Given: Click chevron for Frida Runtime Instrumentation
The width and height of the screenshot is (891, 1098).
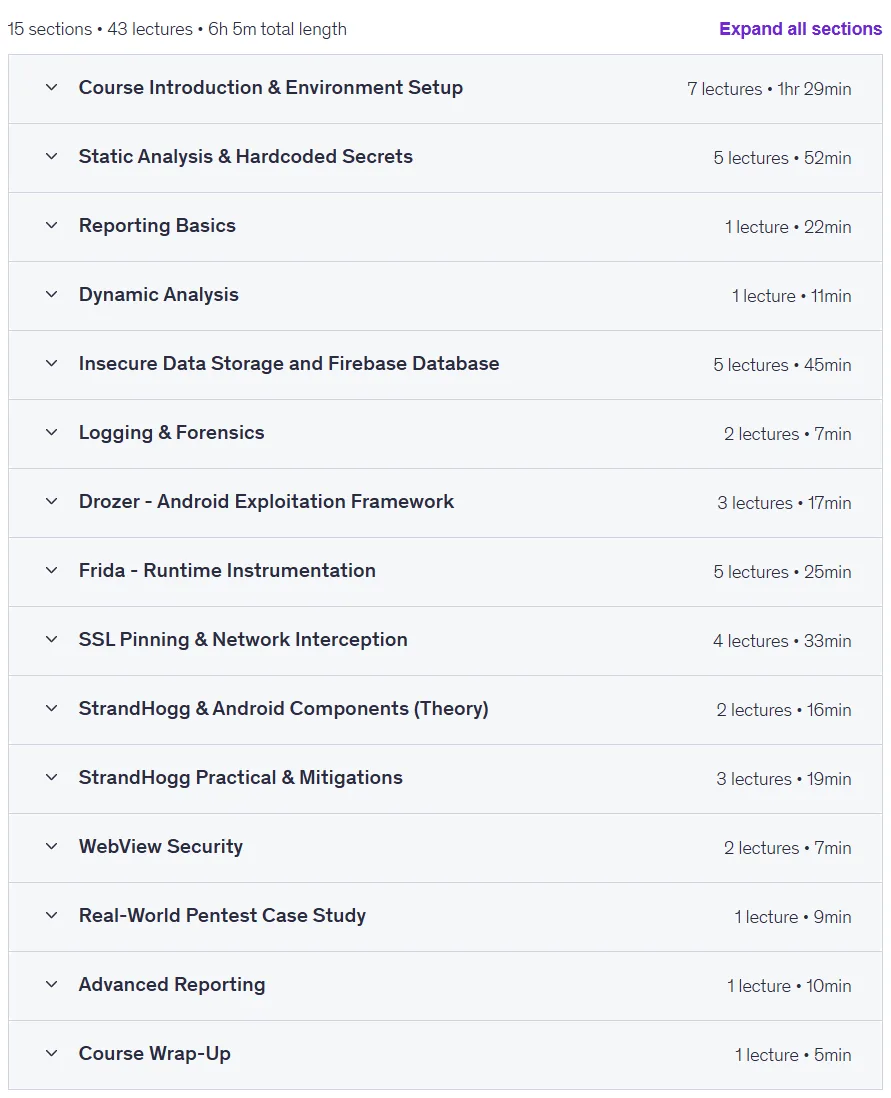Looking at the screenshot, I should point(51,570).
